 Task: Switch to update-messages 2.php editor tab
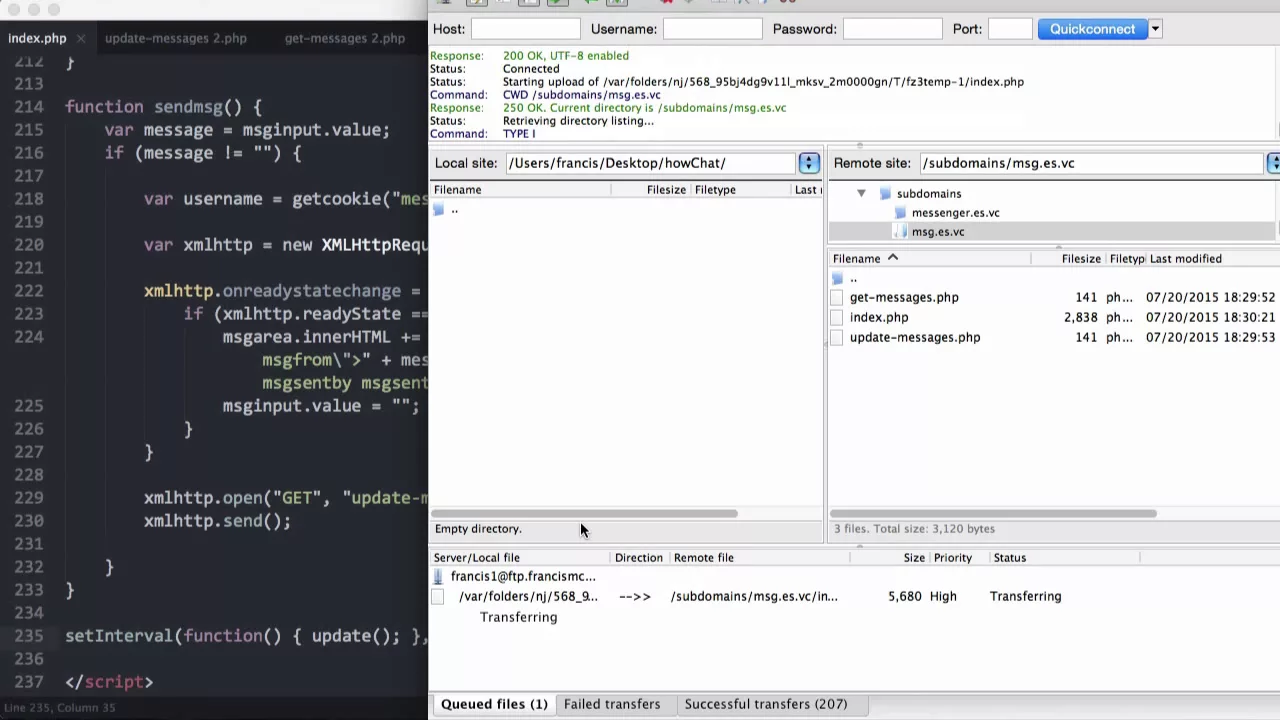click(x=176, y=38)
